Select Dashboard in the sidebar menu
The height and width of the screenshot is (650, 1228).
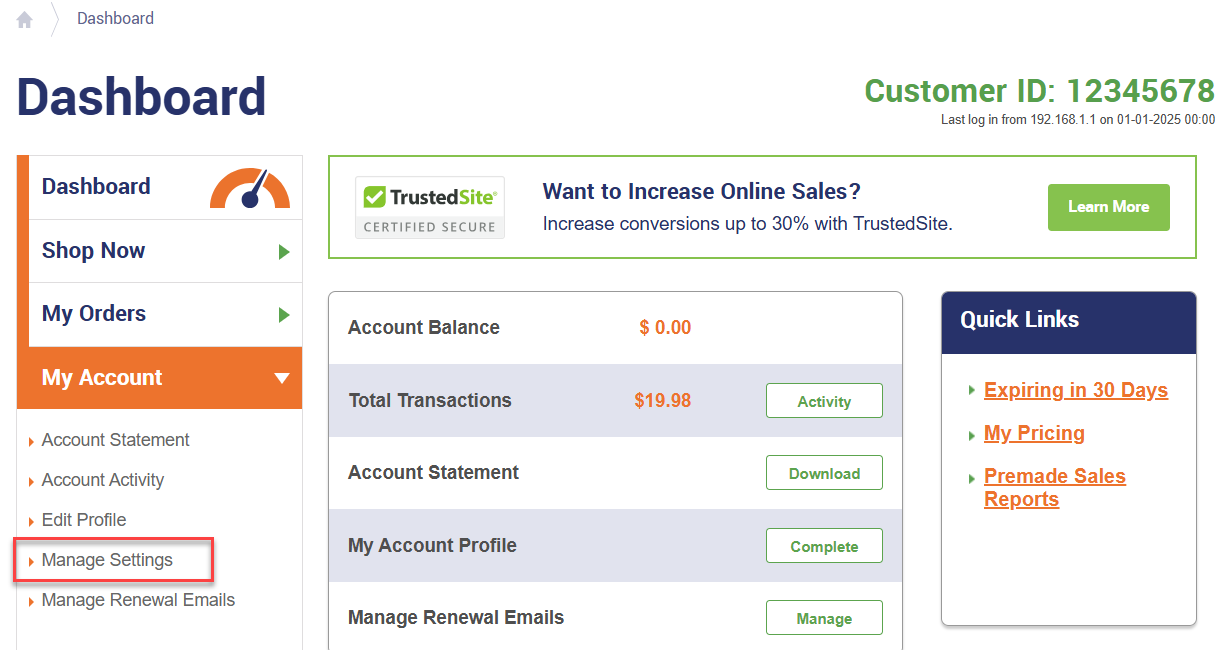(x=96, y=186)
